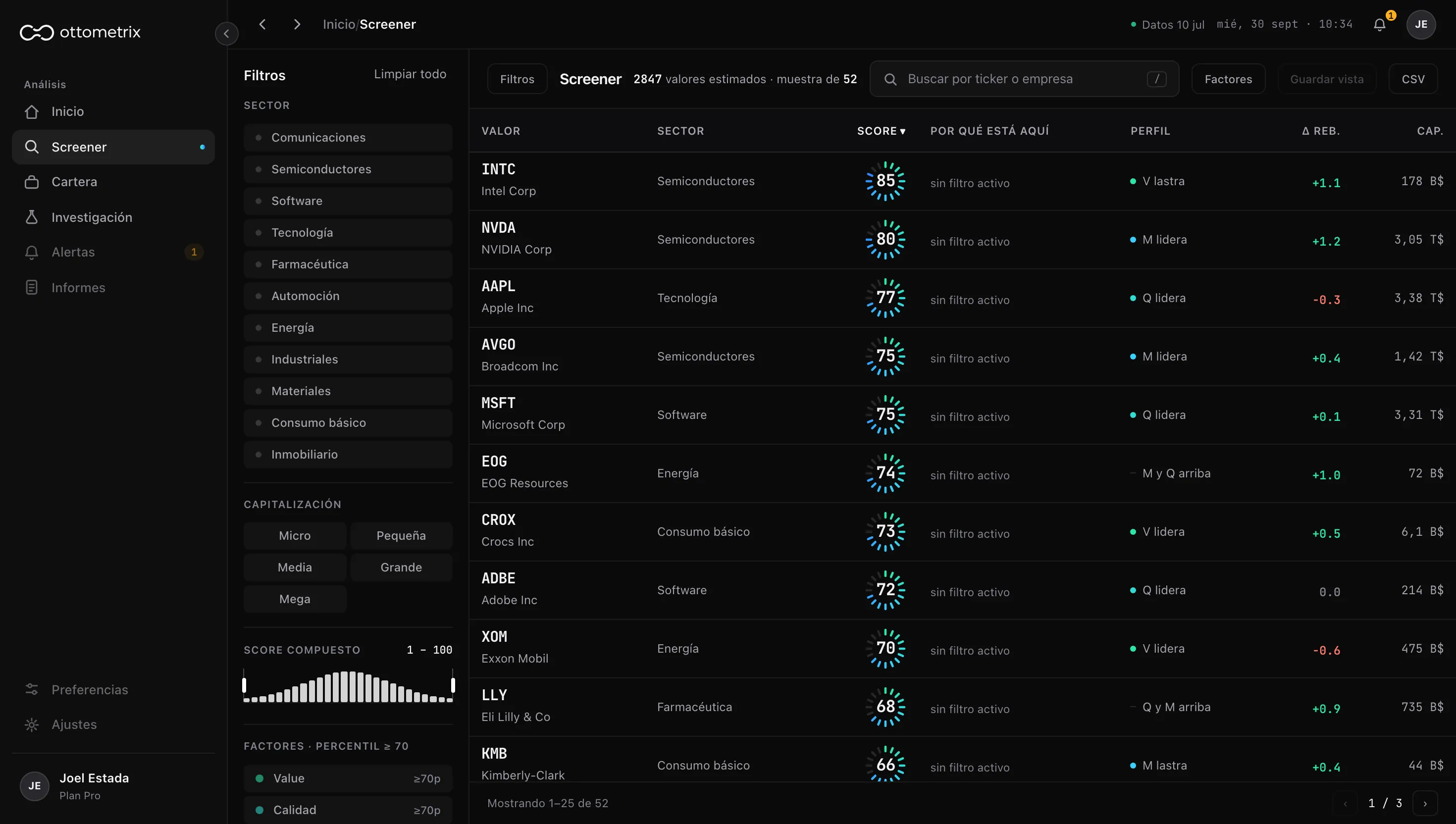
Task: Go back with the left arrow
Action: tap(262, 24)
